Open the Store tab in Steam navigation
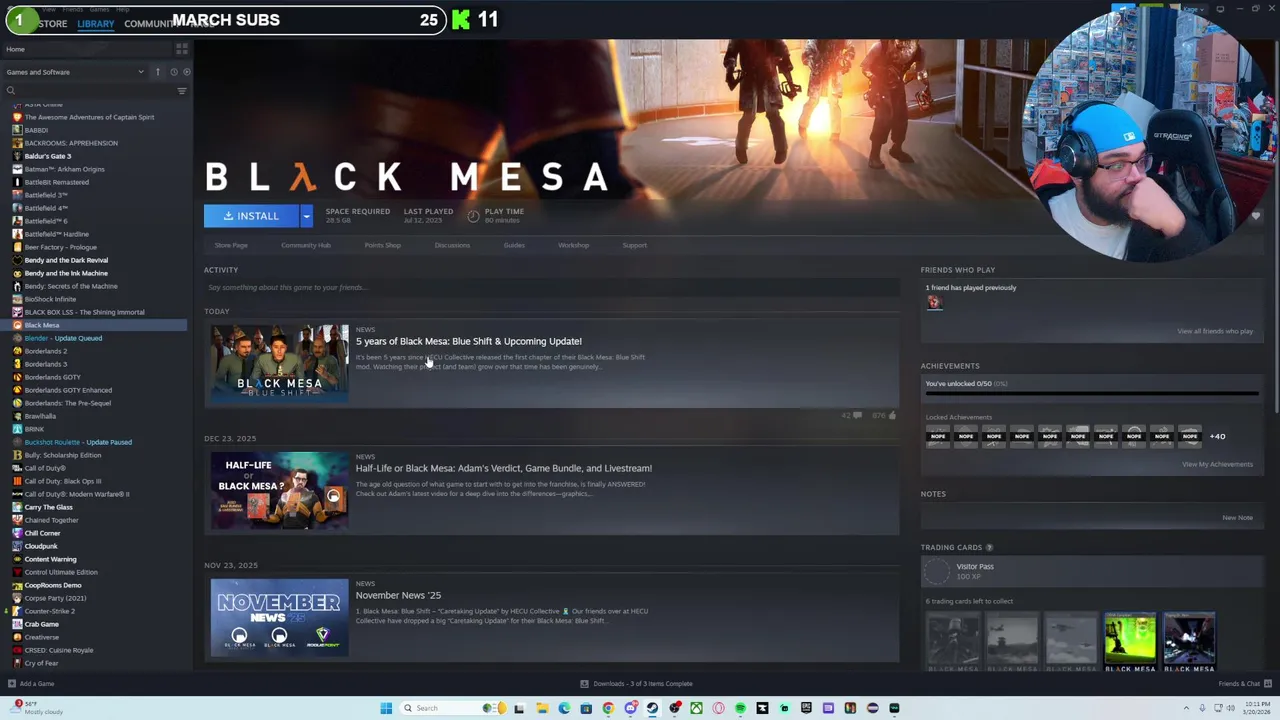This screenshot has width=1280, height=720. point(52,24)
